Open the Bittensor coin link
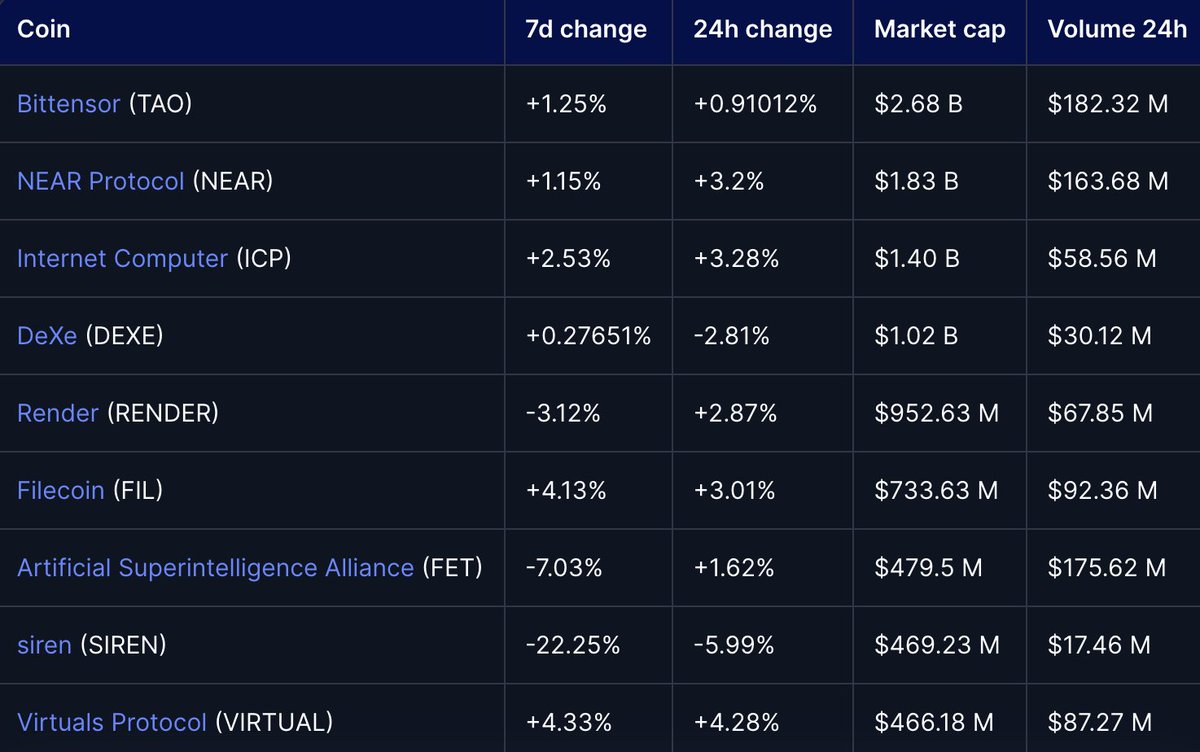The image size is (1200, 752). pyautogui.click(x=68, y=103)
